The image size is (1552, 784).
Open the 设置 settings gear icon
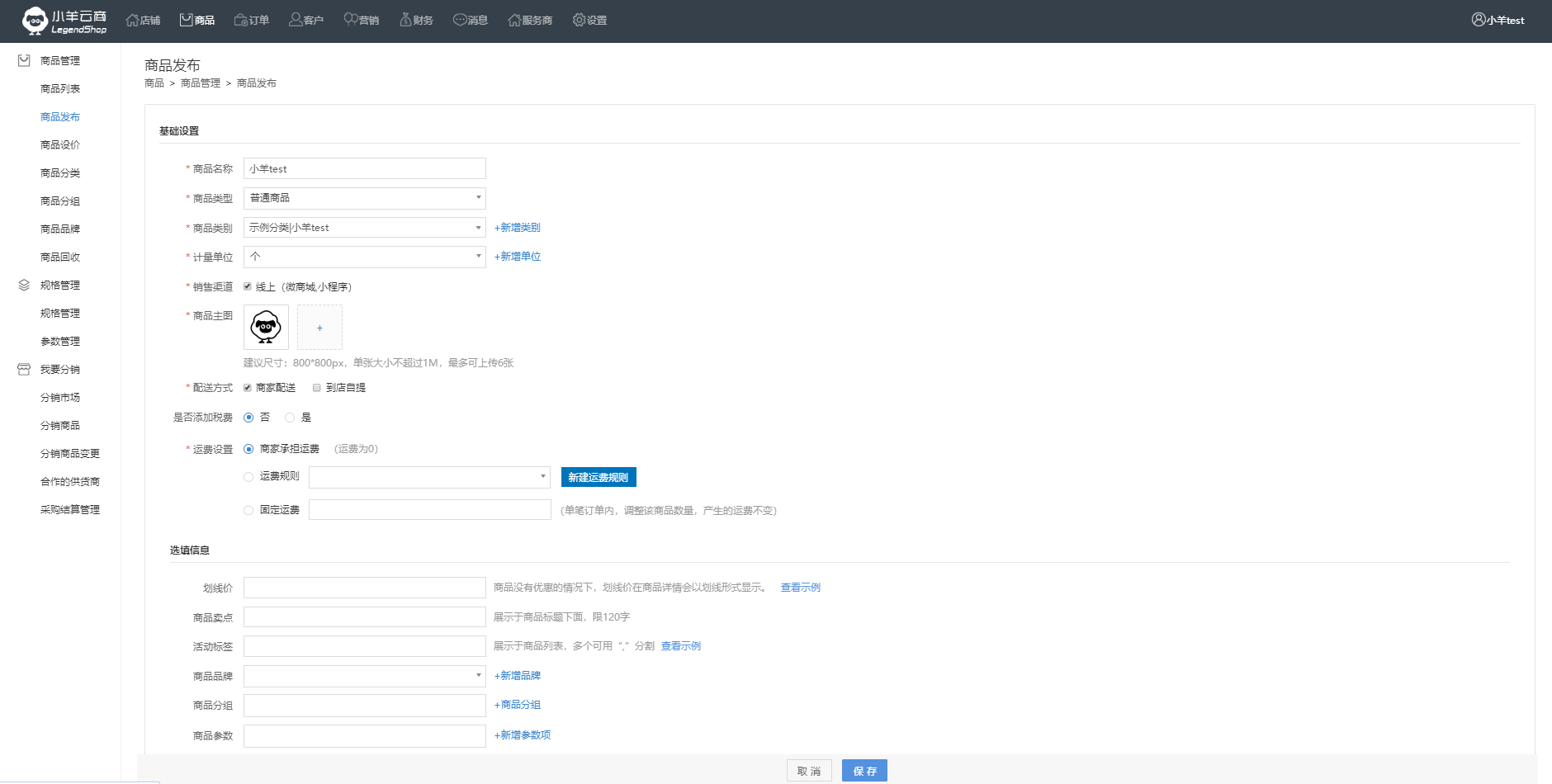point(579,20)
